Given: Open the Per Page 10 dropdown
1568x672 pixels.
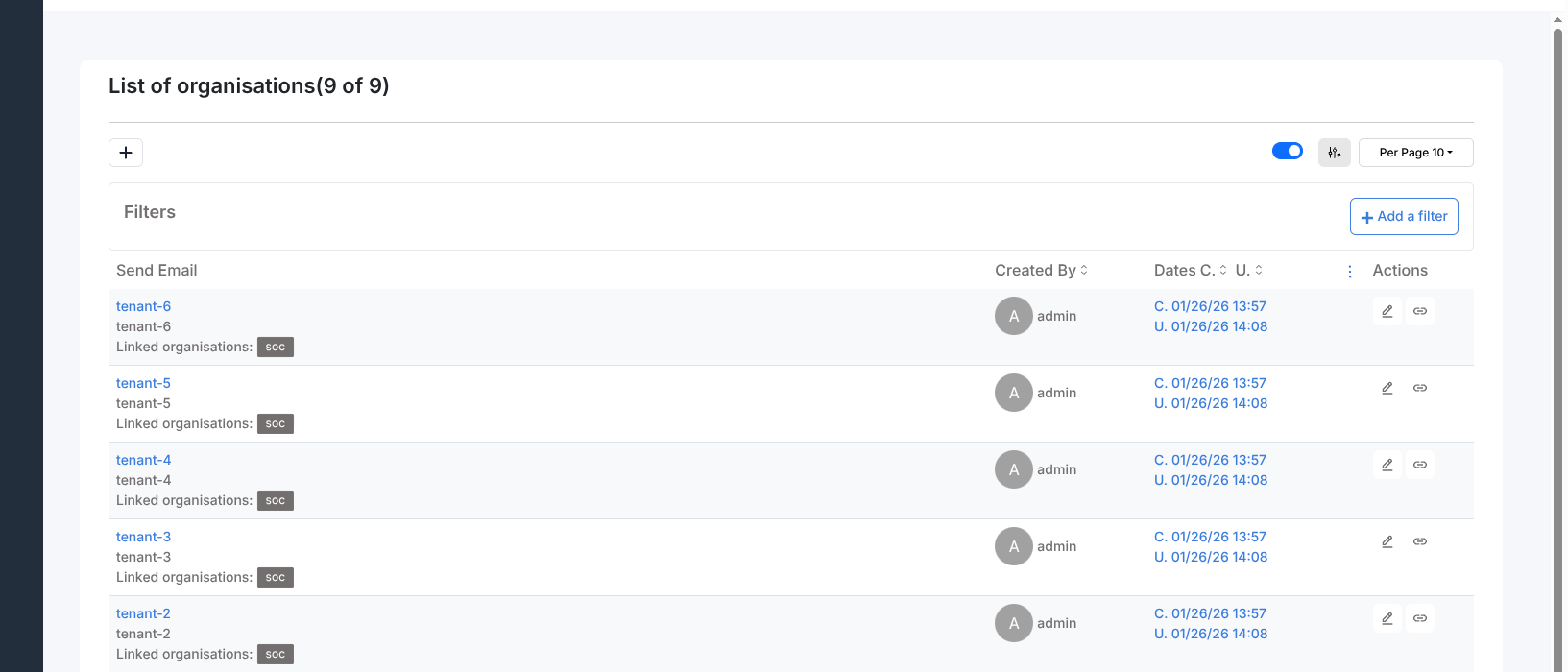Looking at the screenshot, I should (1416, 153).
